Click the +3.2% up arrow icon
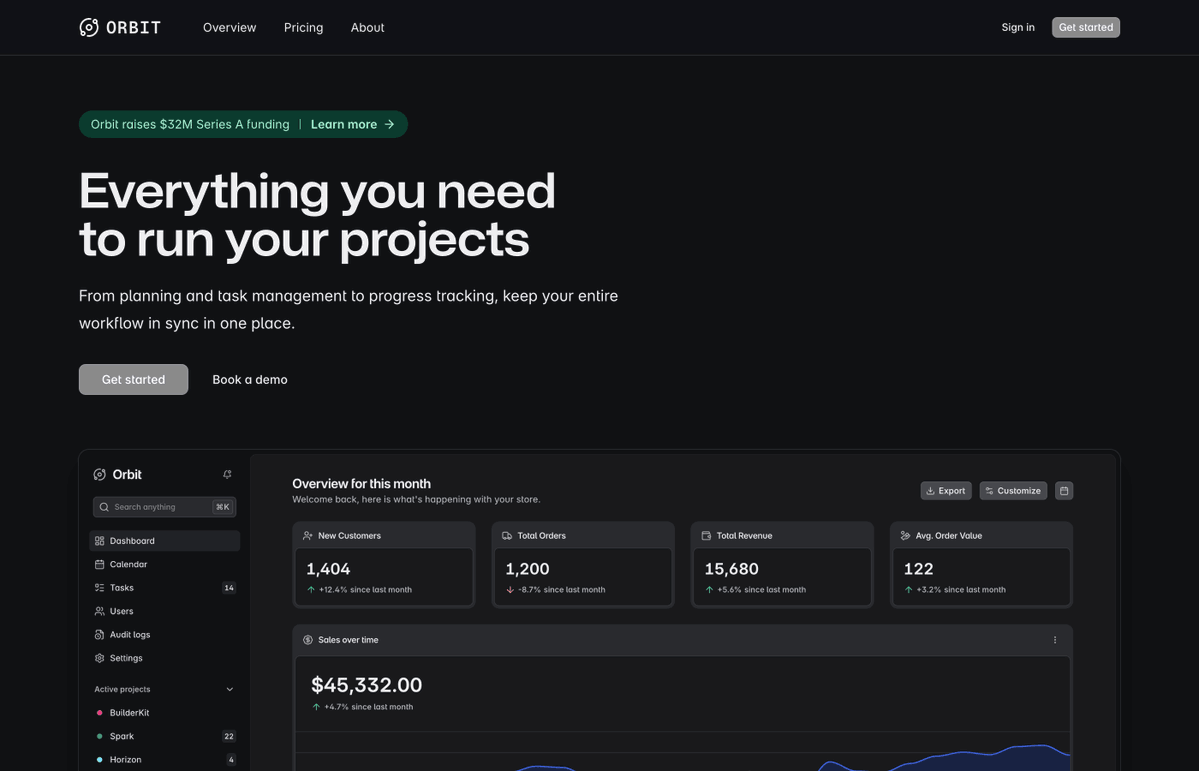The height and width of the screenshot is (771, 1199). pyautogui.click(x=908, y=590)
